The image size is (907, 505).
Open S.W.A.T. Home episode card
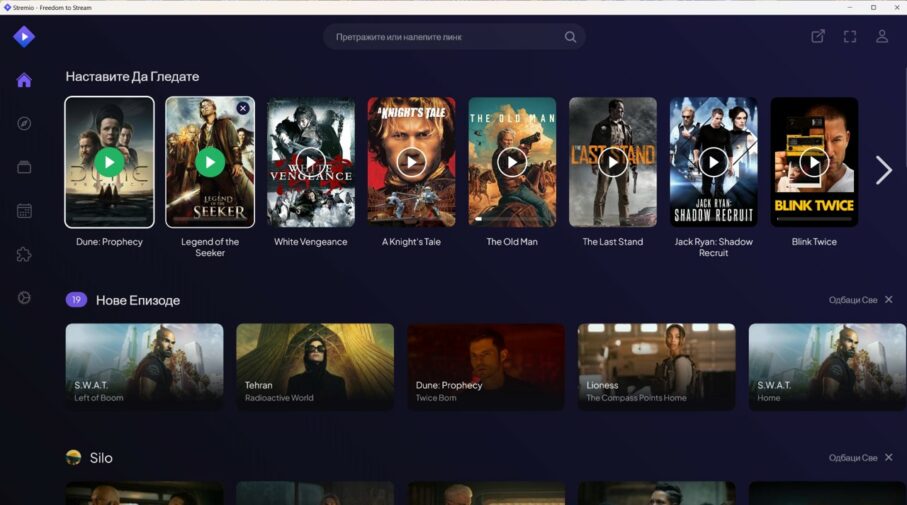[827, 367]
